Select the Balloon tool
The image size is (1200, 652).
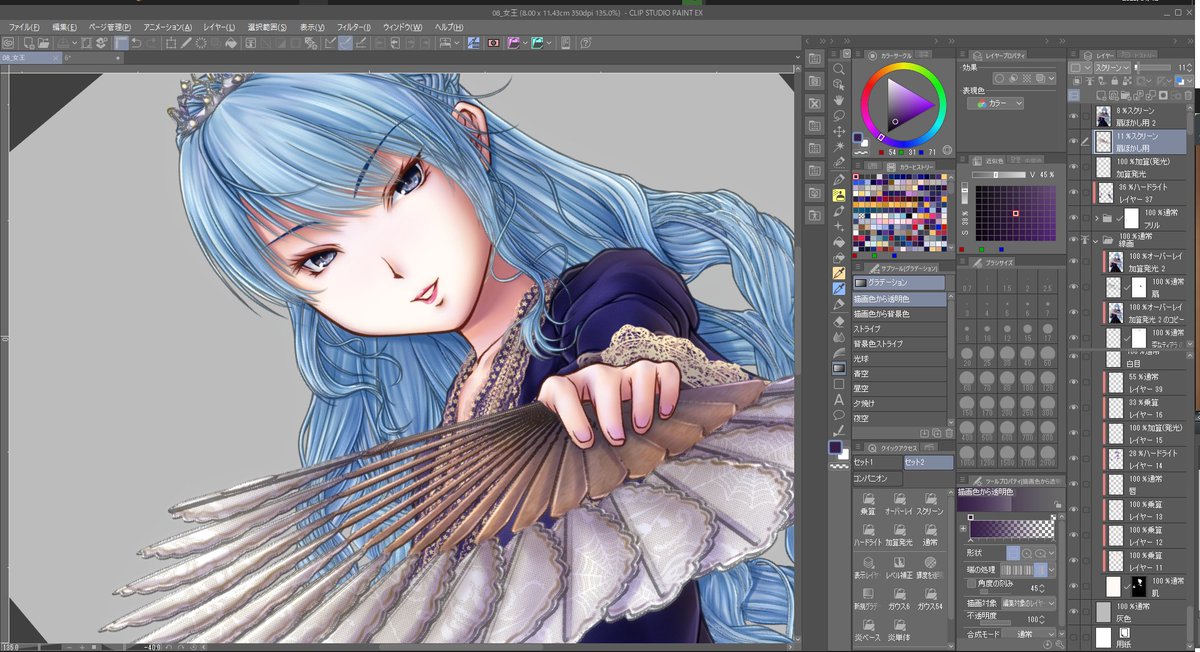[839, 415]
